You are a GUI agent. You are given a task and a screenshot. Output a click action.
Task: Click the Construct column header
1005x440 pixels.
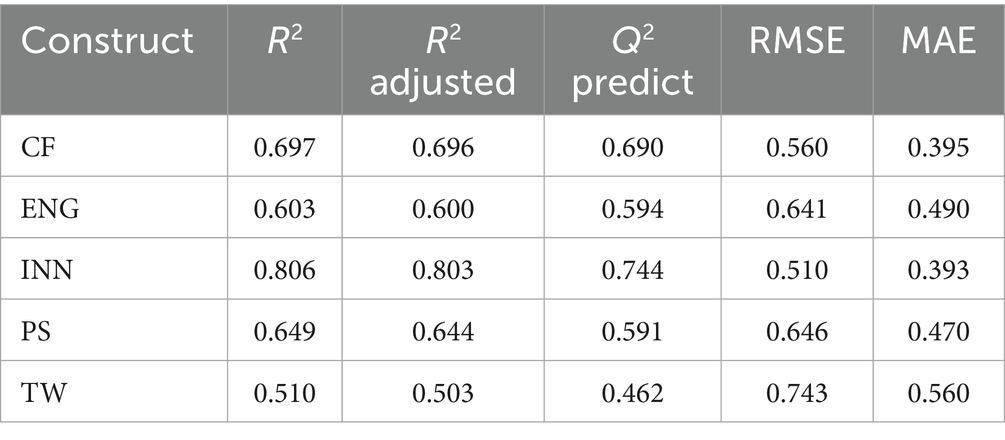tap(108, 41)
